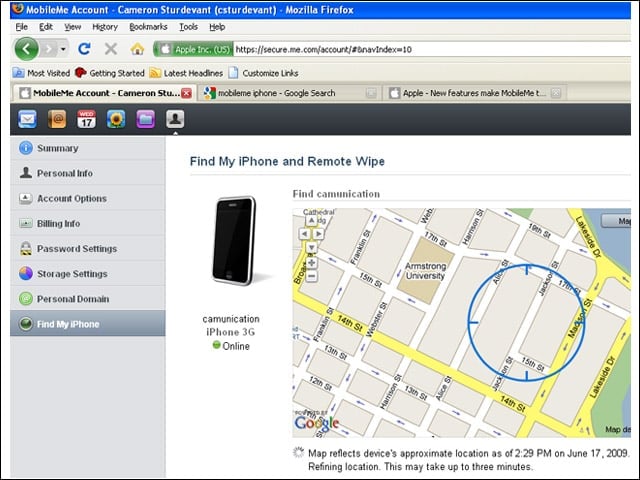This screenshot has width=640, height=480.
Task: Close the Google Search tab
Action: pyautogui.click(x=371, y=93)
